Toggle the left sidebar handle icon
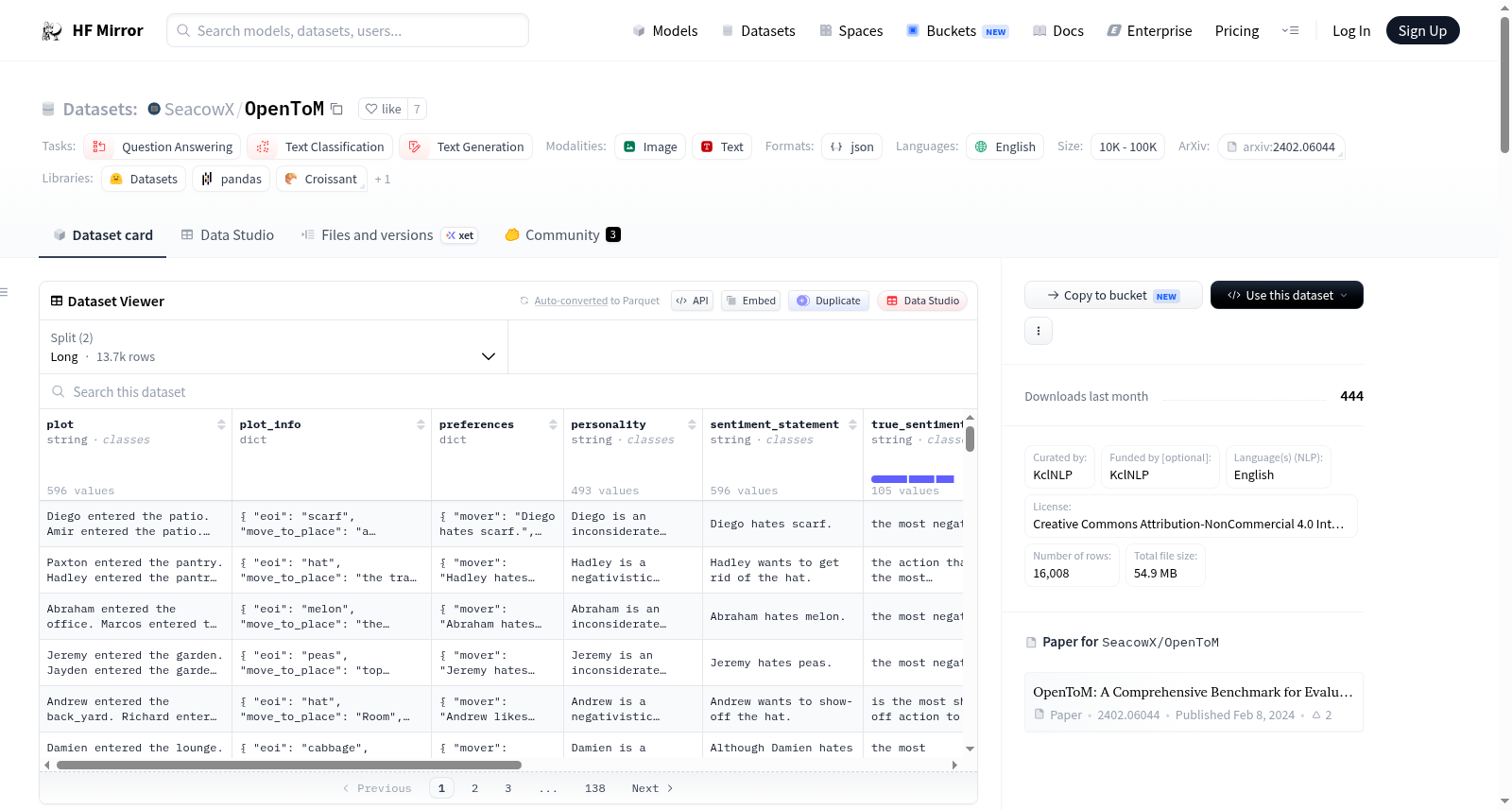The width and height of the screenshot is (1512, 810). point(4,292)
